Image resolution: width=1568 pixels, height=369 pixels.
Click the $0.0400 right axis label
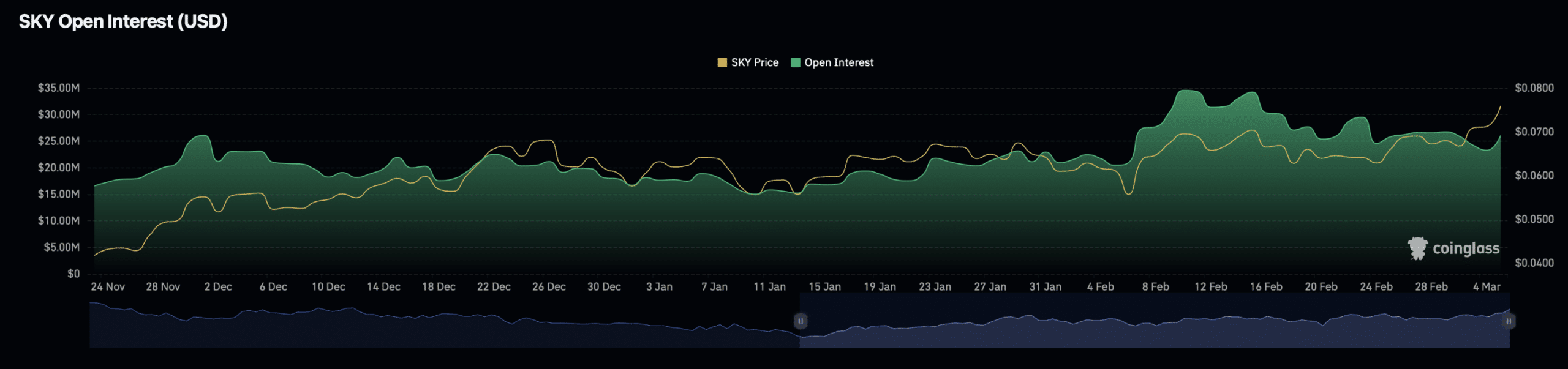coord(1534,263)
